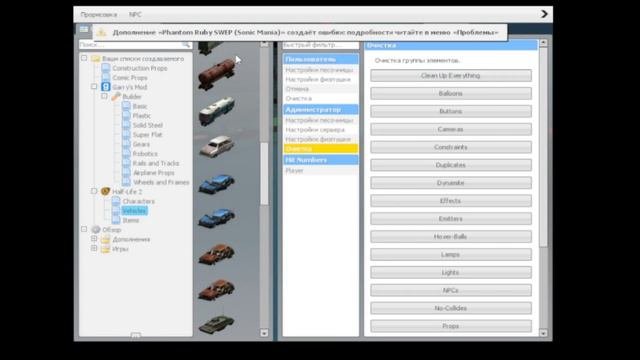This screenshot has height=360, width=640.
Task: Click the folder icon beside Дополнения
Action: (106, 239)
